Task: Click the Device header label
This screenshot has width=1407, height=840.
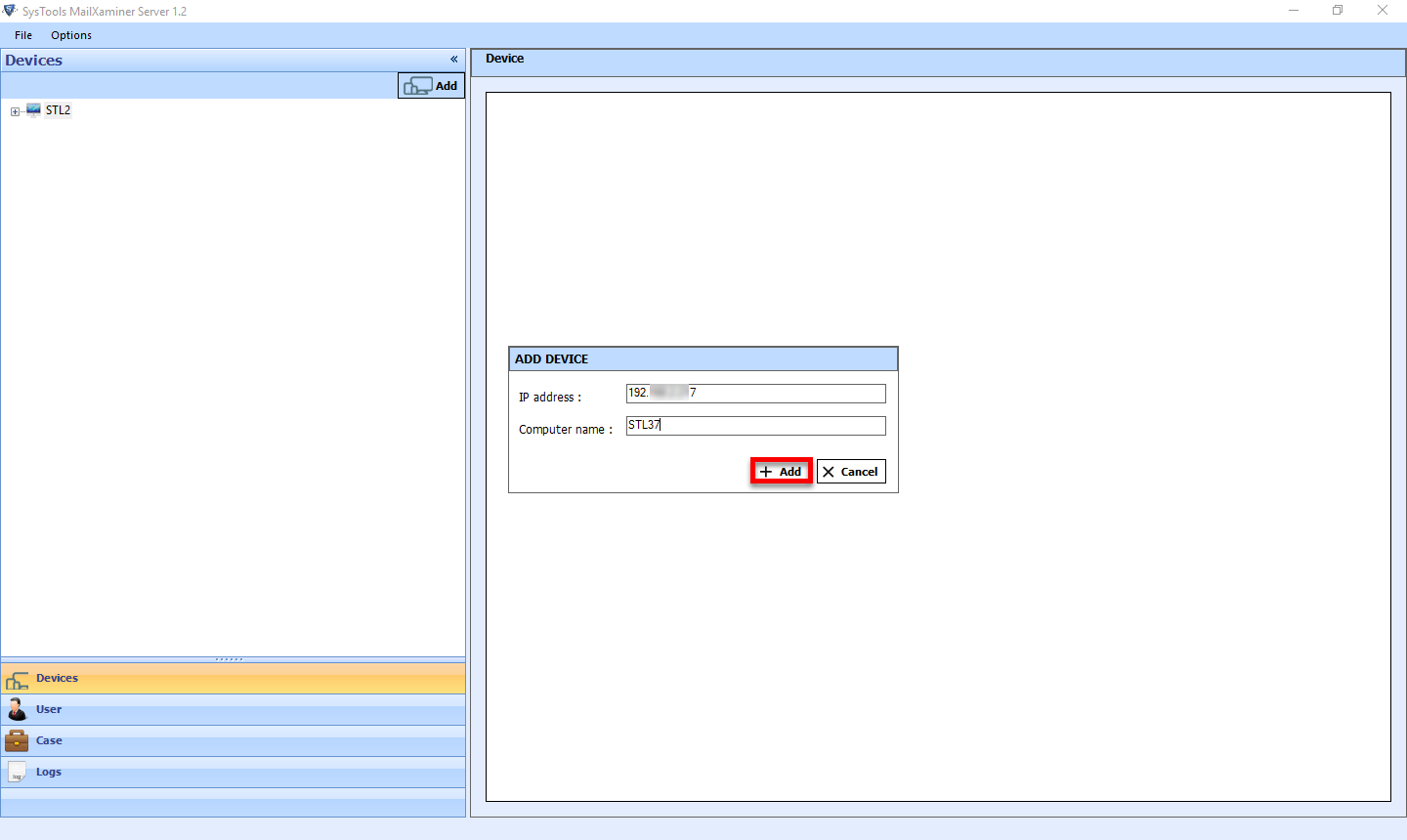Action: [x=505, y=59]
